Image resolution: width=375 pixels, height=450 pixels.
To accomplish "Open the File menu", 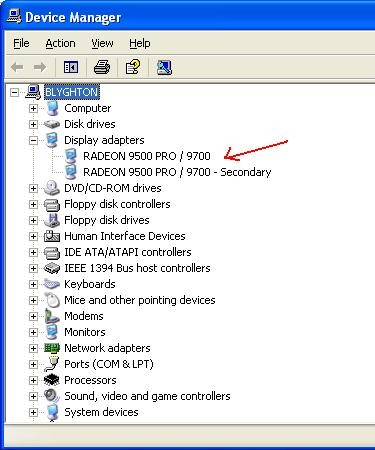I will 21,43.
